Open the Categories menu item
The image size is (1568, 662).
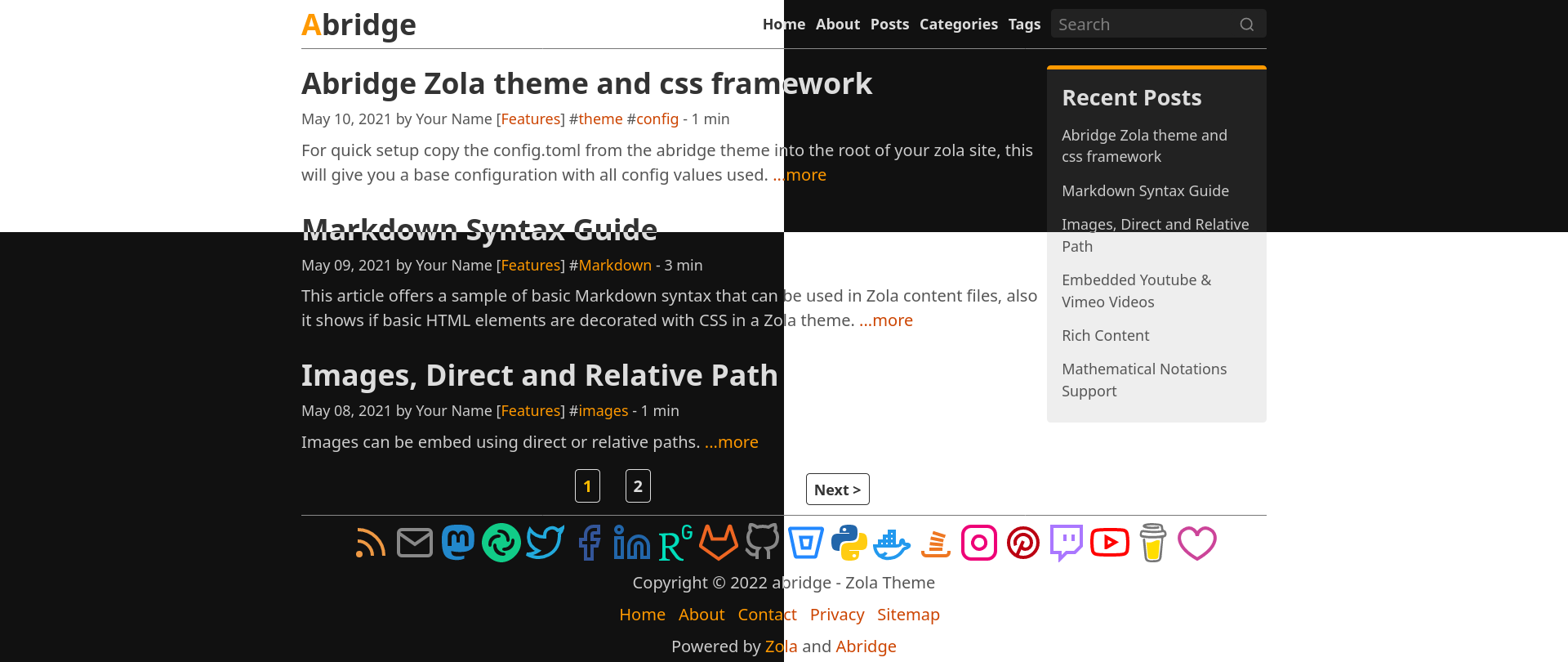point(959,25)
